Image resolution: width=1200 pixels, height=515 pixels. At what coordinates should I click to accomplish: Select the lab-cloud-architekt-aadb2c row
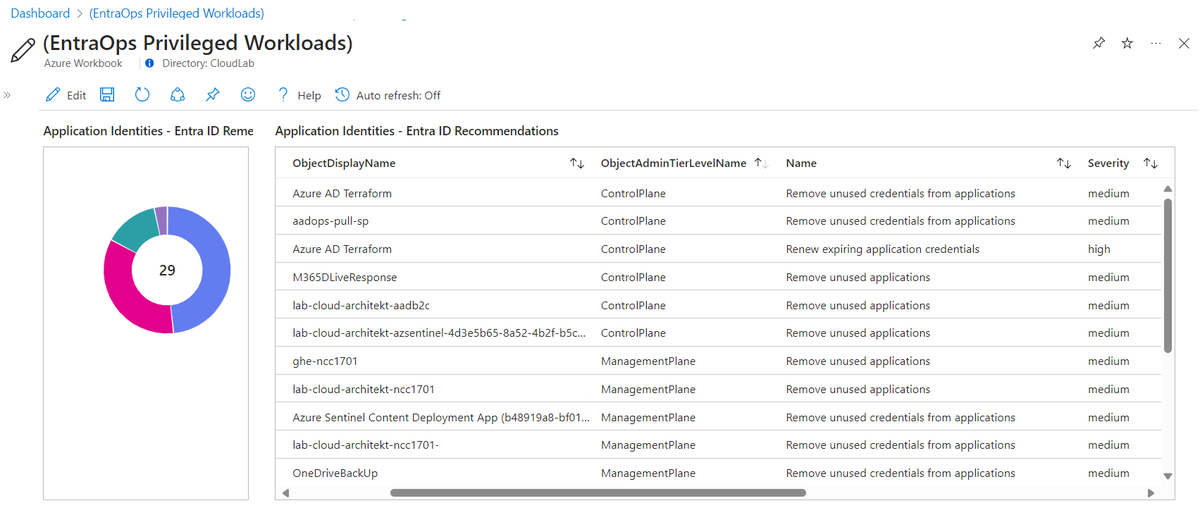point(718,305)
